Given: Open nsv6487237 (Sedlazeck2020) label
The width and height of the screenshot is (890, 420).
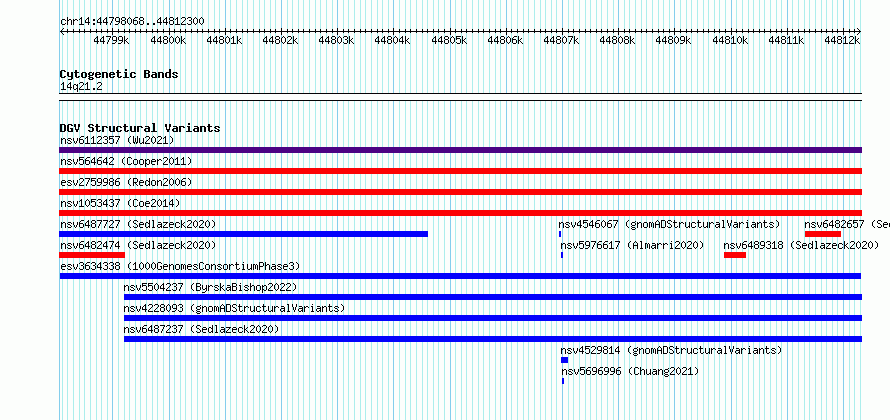Looking at the screenshot, I should pos(201,329).
